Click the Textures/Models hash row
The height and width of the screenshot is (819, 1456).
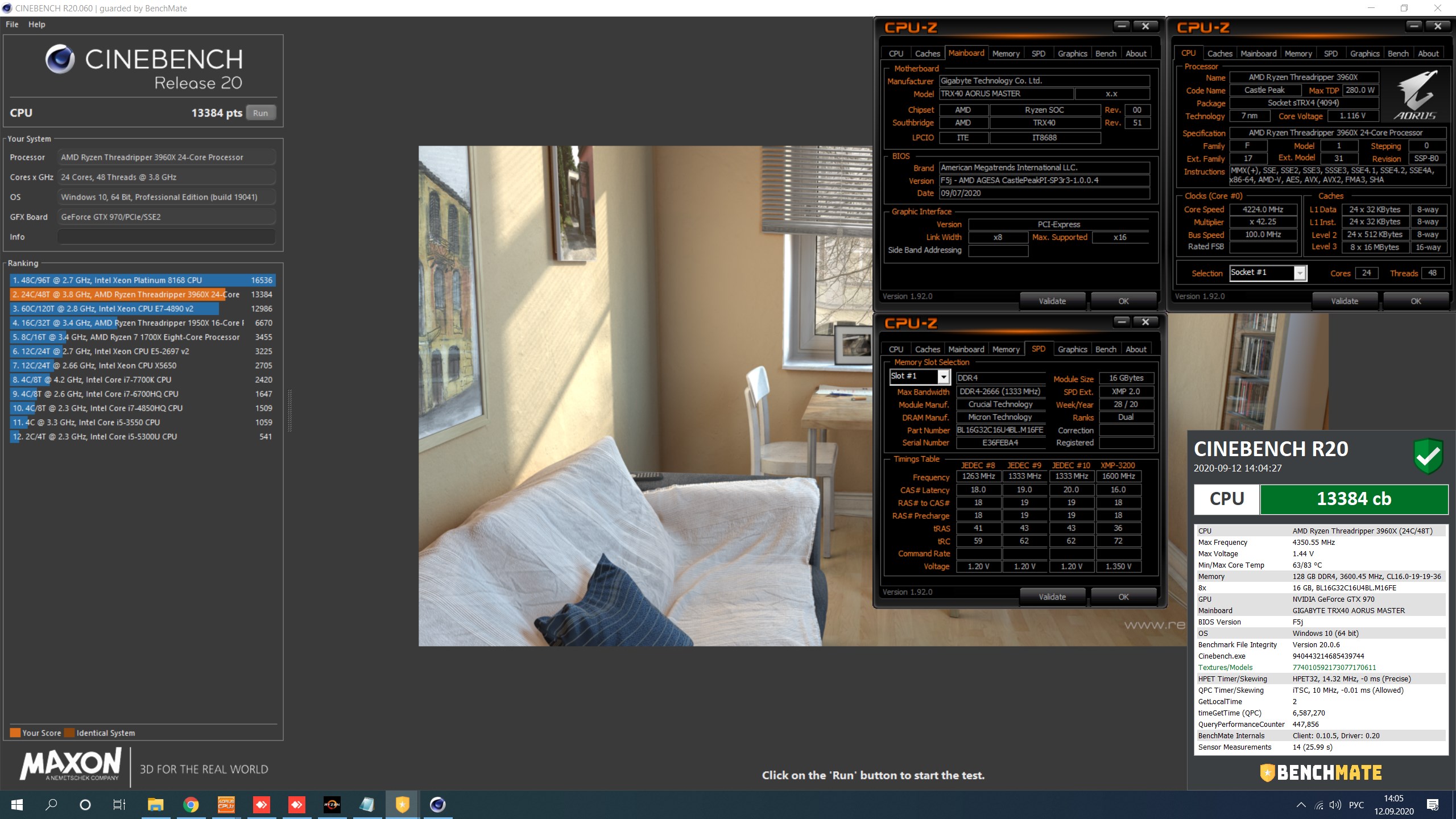click(1321, 668)
